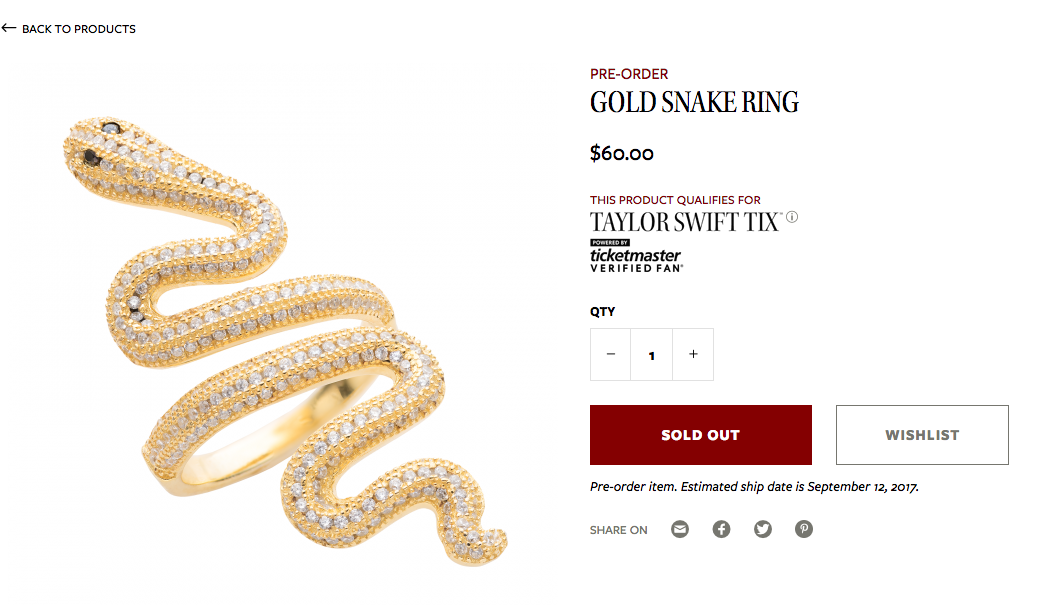Click the estimated ship date notice

[754, 487]
